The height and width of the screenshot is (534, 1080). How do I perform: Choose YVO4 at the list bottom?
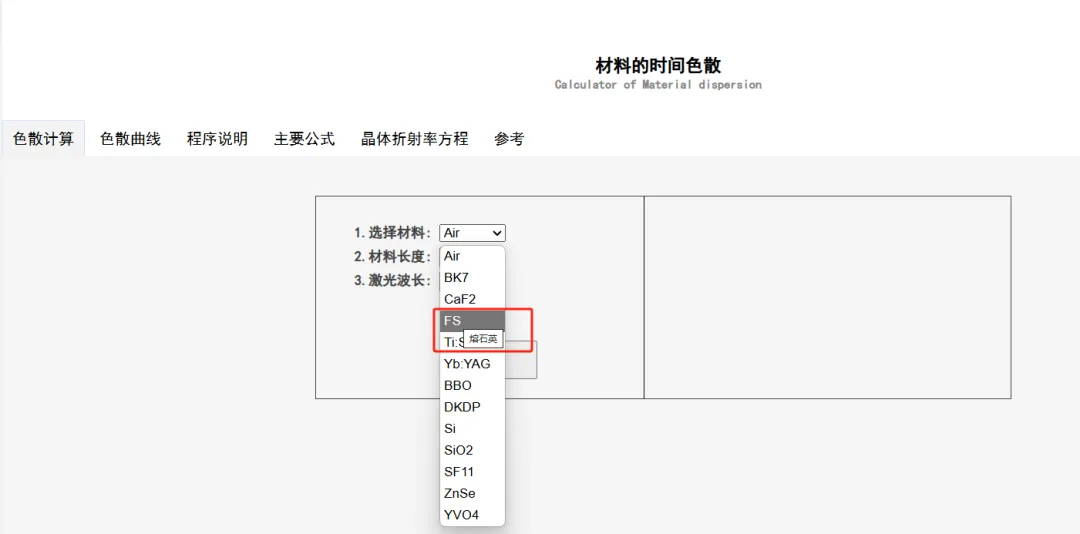point(472,515)
